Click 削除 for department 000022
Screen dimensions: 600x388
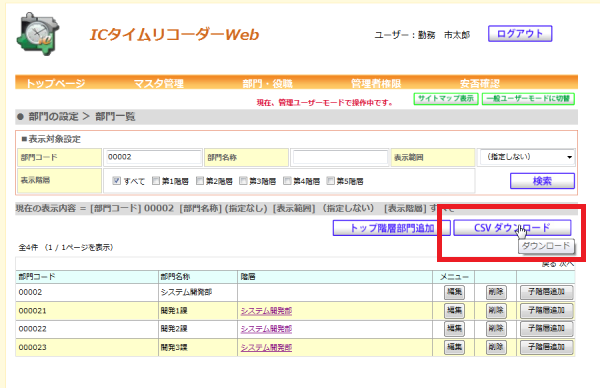[496, 329]
